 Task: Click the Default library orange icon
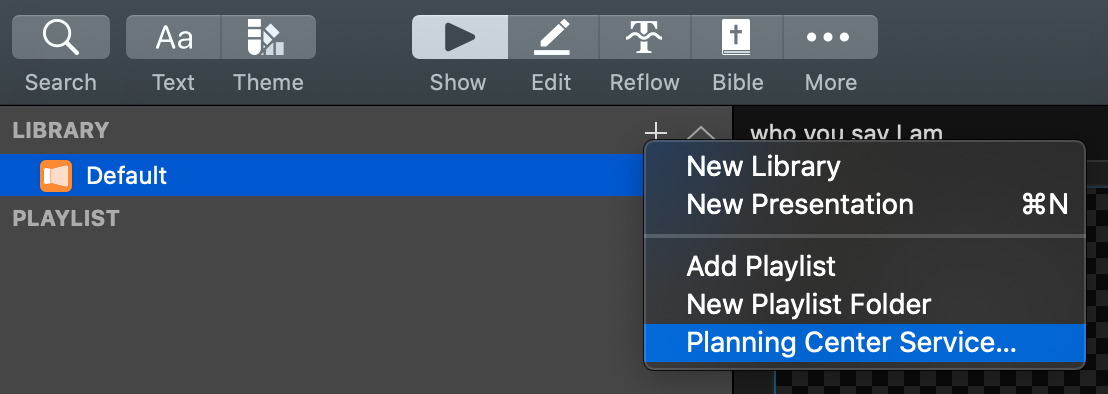click(56, 176)
